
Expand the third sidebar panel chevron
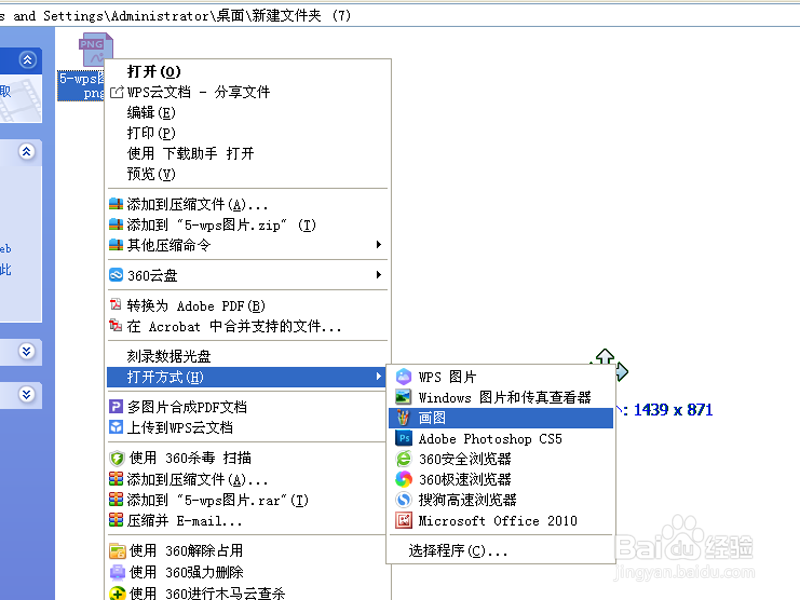(27, 351)
